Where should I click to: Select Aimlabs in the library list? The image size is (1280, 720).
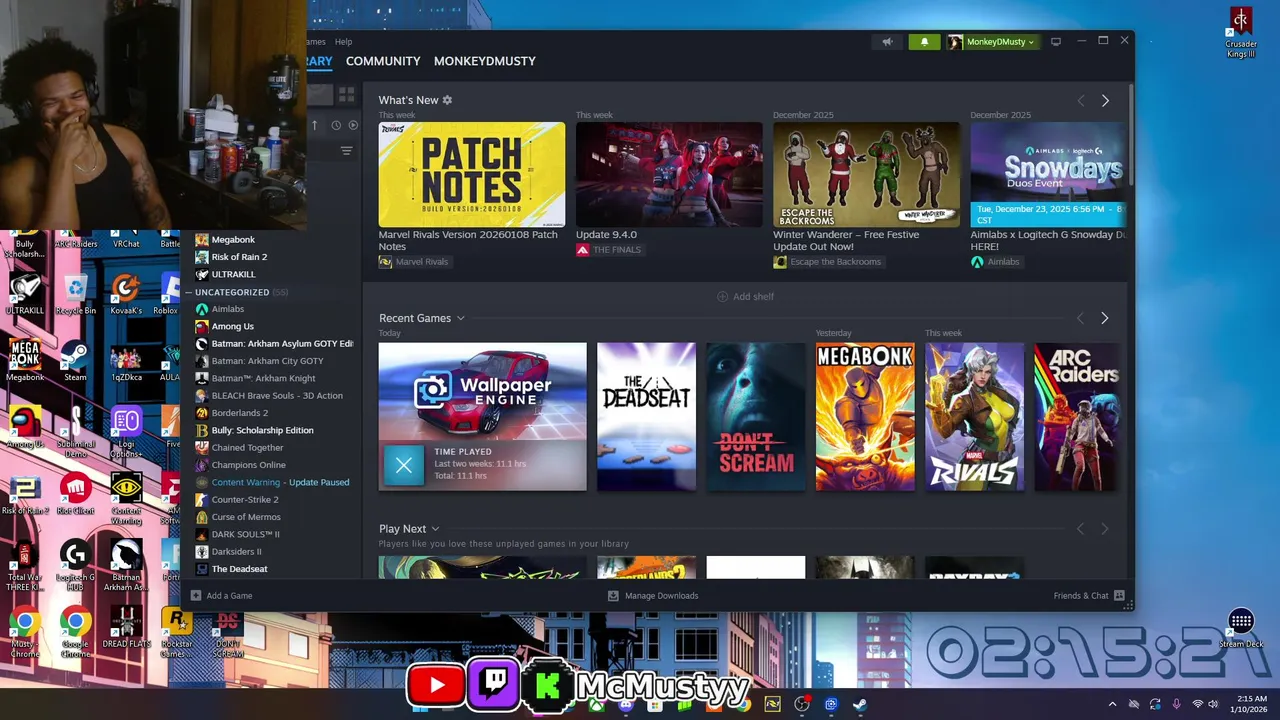[227, 309]
